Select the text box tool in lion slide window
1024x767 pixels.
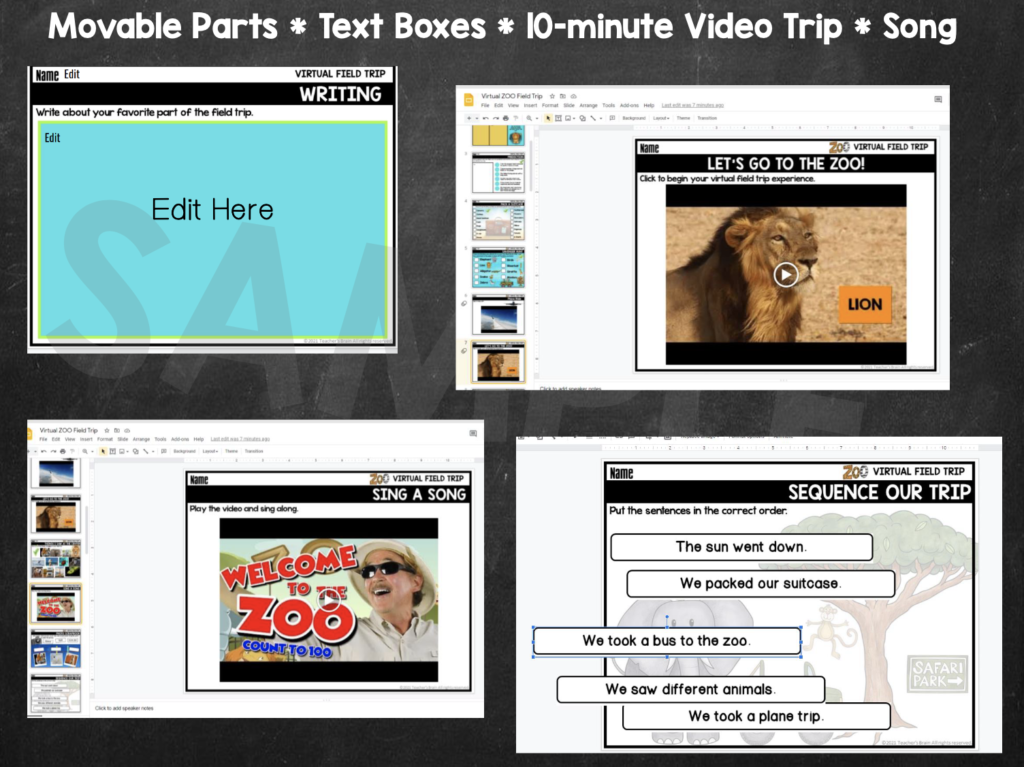(558, 118)
